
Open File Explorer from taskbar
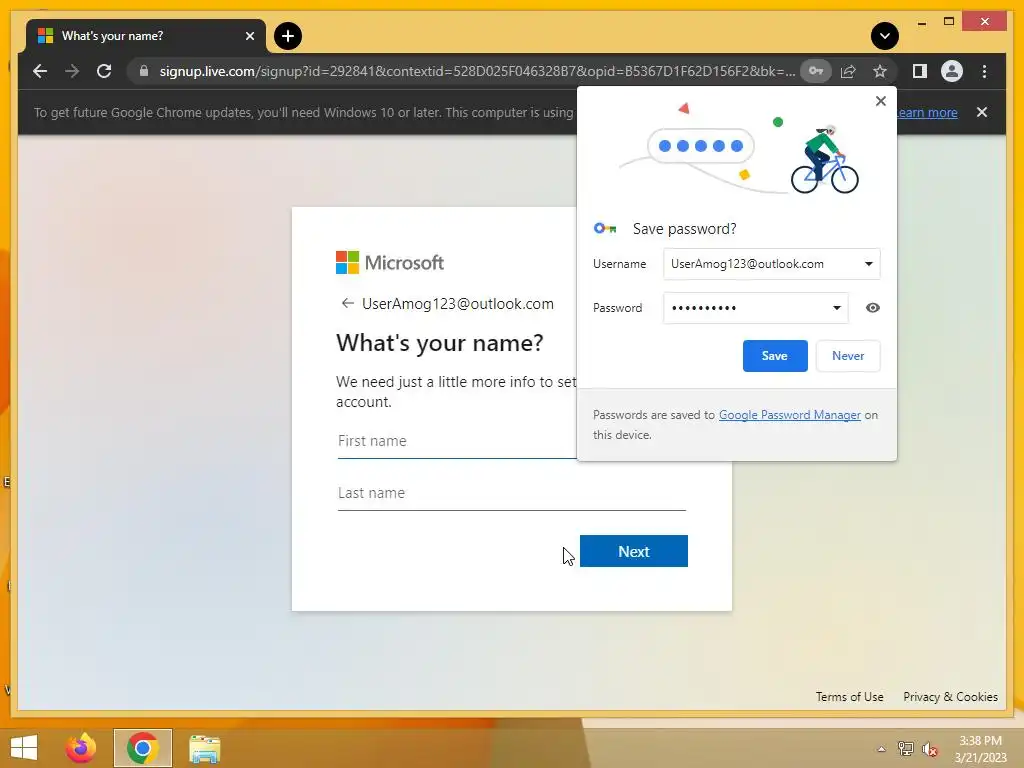click(x=204, y=748)
